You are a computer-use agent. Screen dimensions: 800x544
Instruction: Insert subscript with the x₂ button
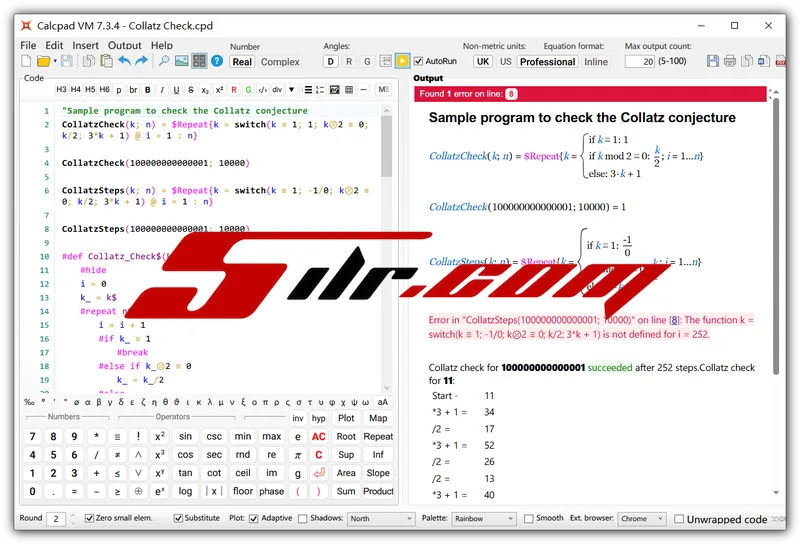click(205, 90)
